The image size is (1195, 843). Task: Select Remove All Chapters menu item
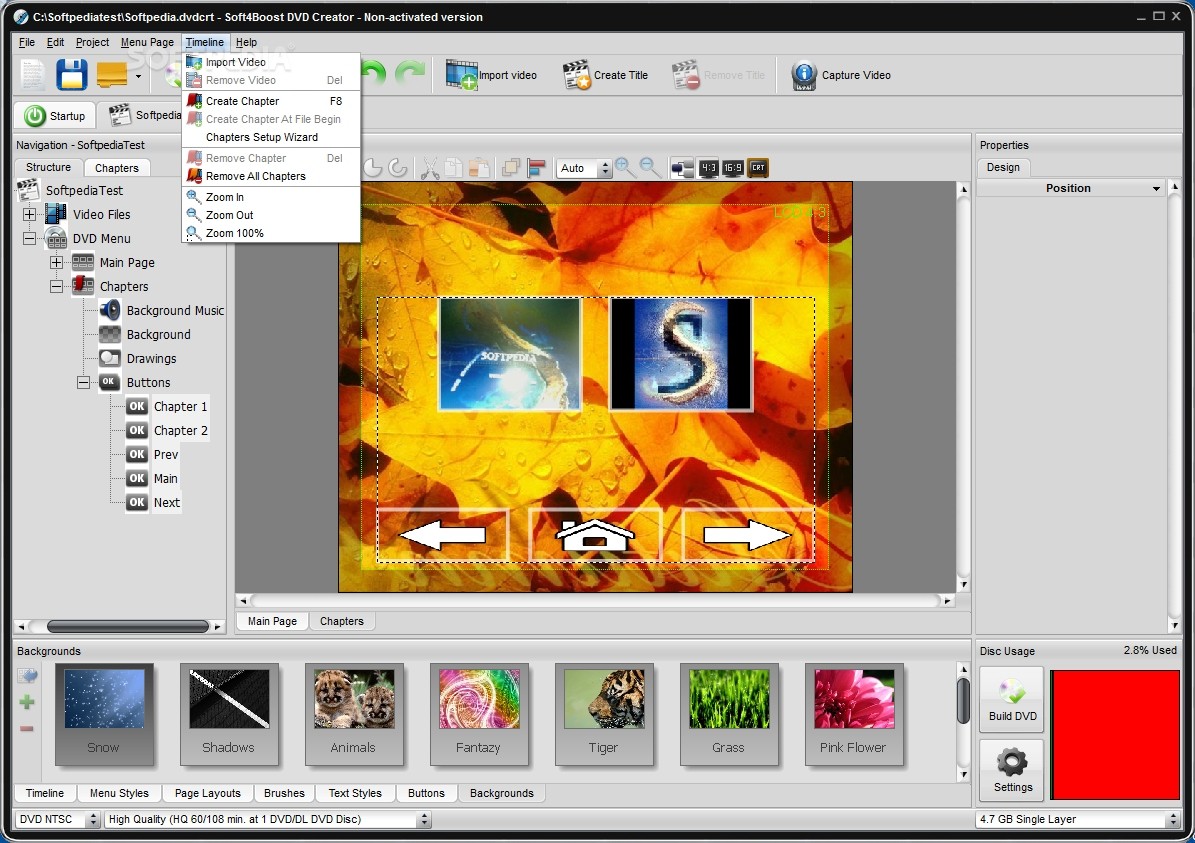pyautogui.click(x=271, y=176)
